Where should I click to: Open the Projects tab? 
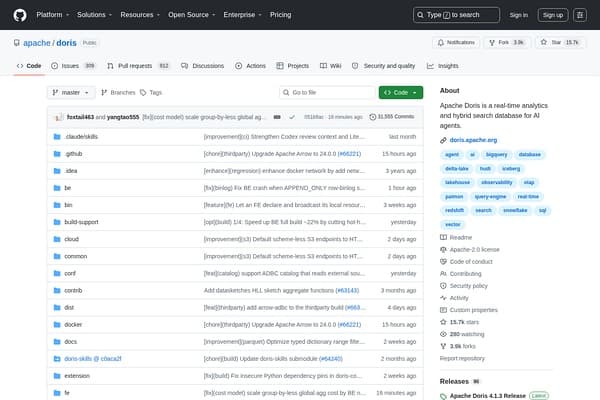coord(293,66)
